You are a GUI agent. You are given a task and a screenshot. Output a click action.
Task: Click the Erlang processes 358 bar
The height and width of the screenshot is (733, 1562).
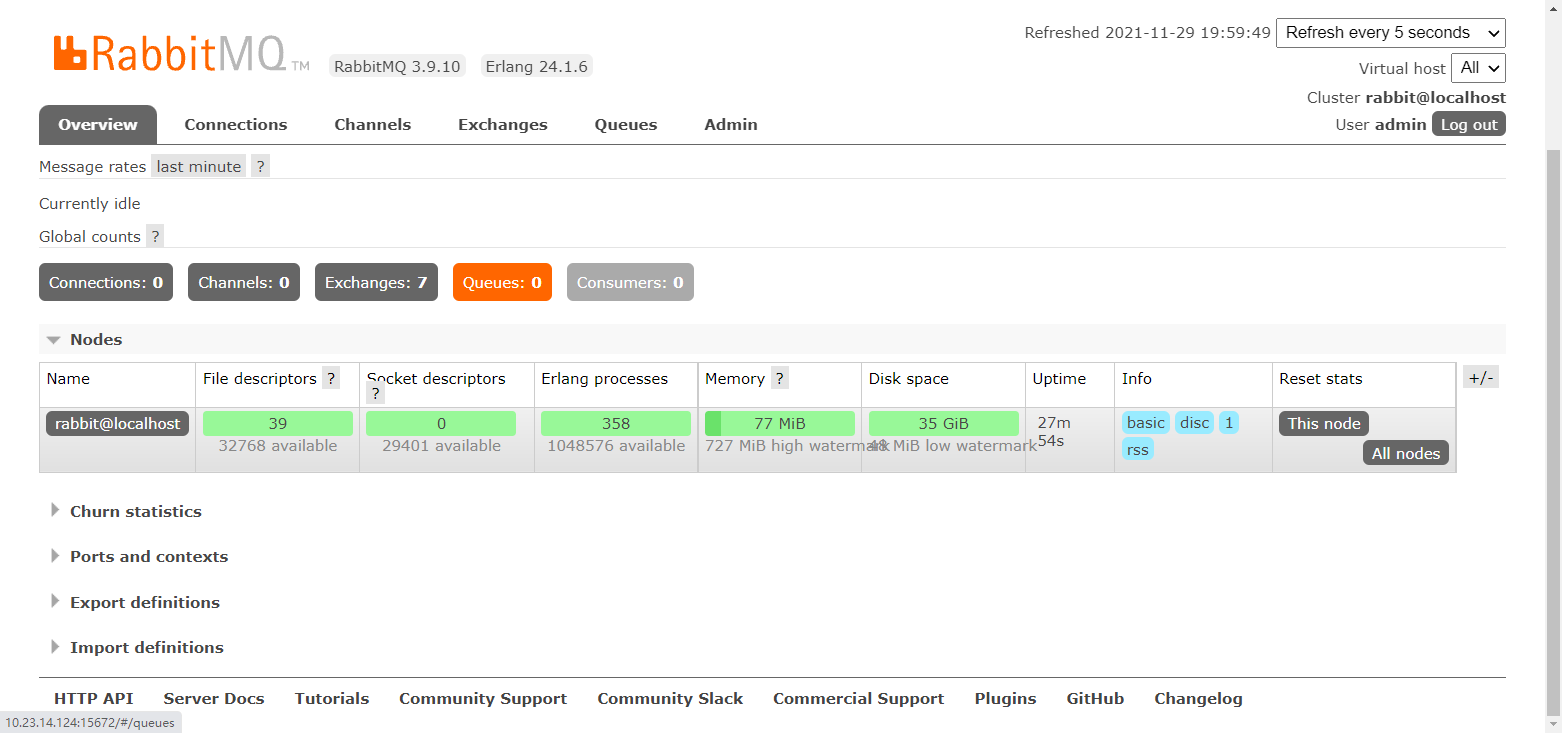tap(616, 424)
